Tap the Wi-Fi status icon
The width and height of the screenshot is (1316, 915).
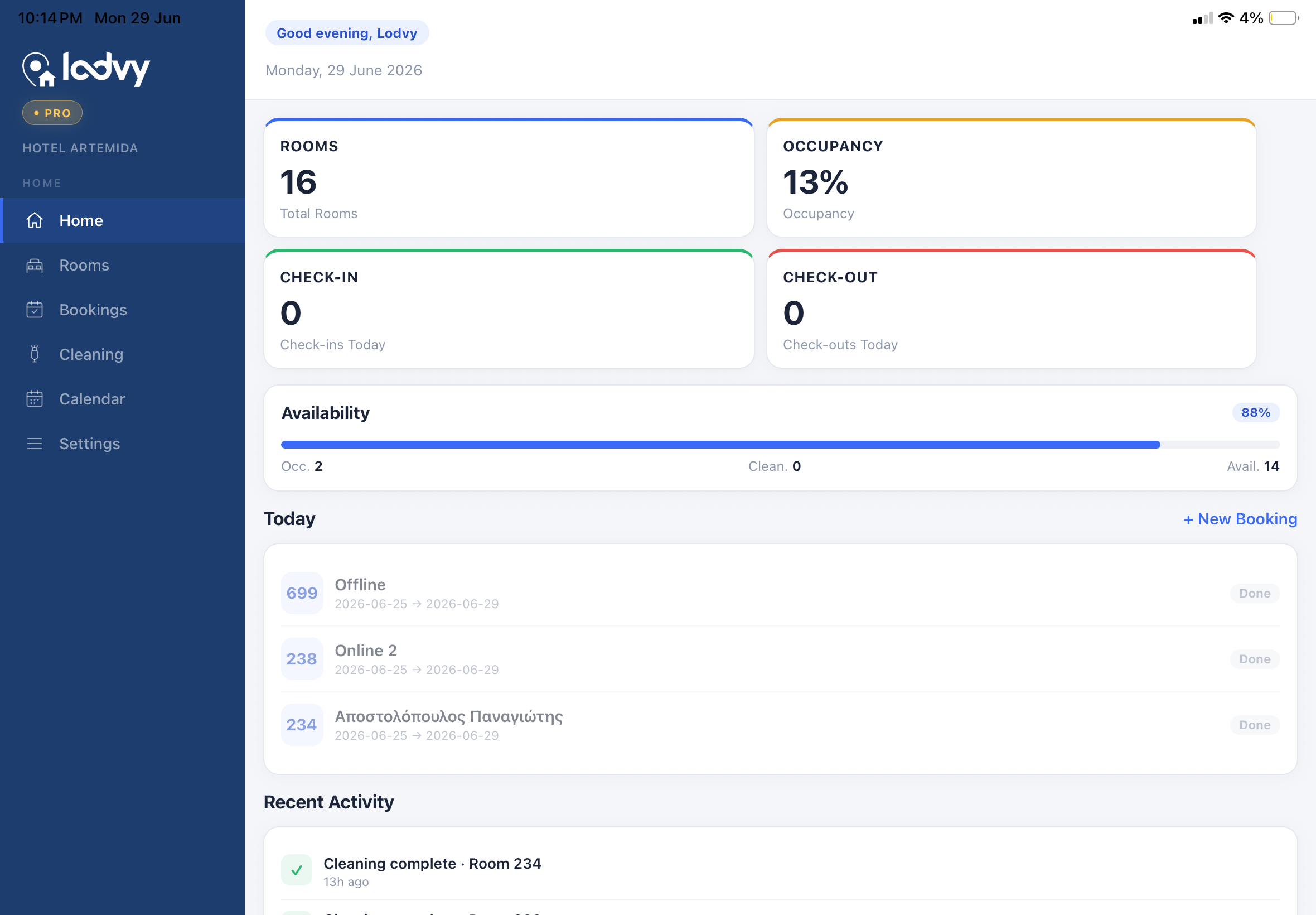click(1226, 18)
